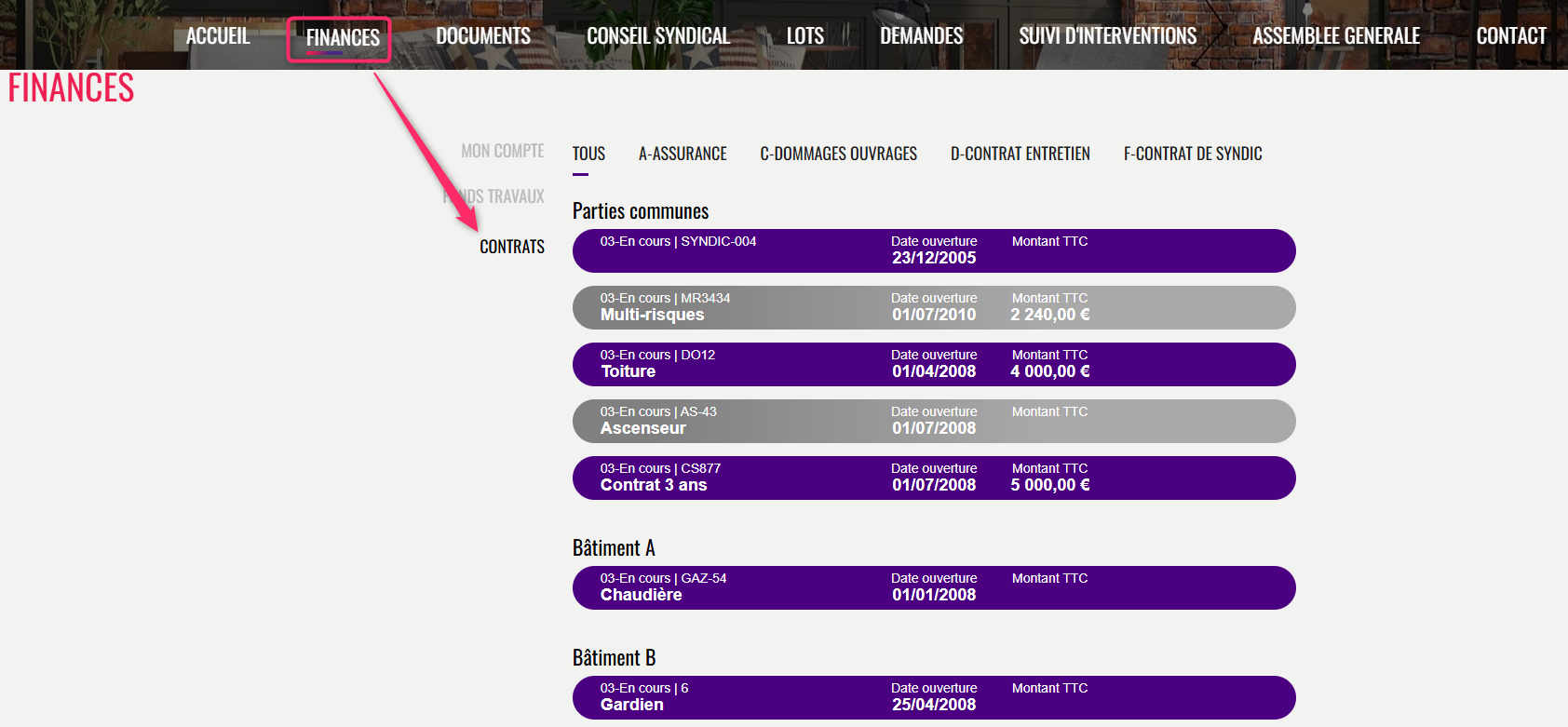Select the F-Contrat de Syndic tab
The width and height of the screenshot is (1568, 727).
pos(1192,154)
